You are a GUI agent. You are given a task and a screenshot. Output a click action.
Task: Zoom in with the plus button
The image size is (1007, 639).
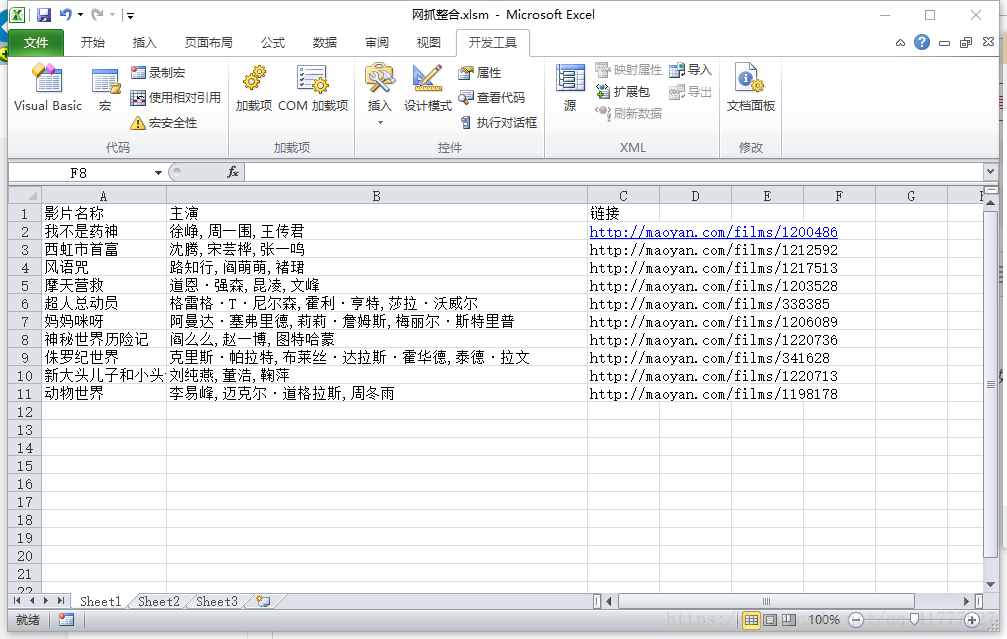pyautogui.click(x=972, y=620)
